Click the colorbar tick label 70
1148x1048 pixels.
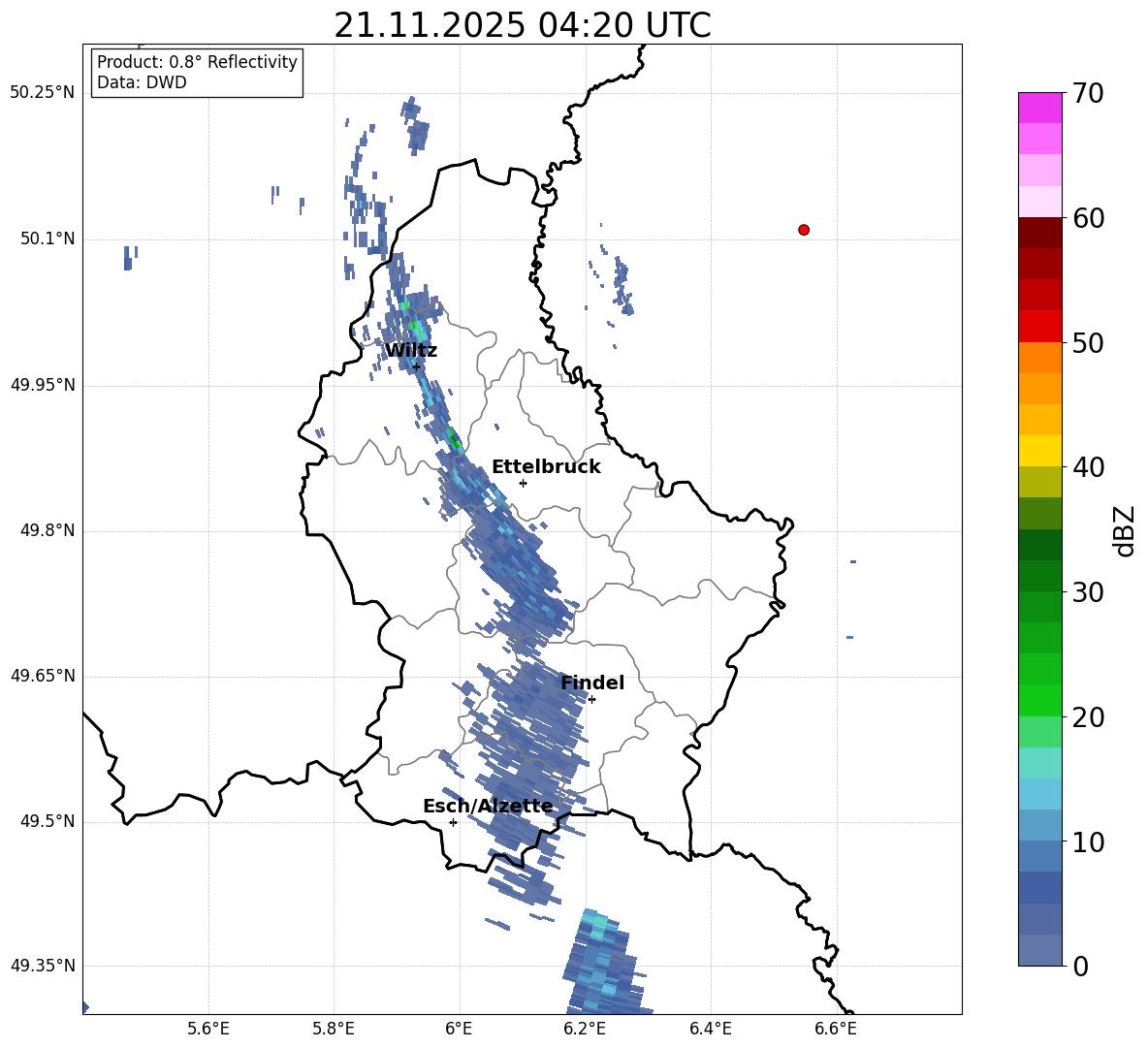(x=1088, y=93)
